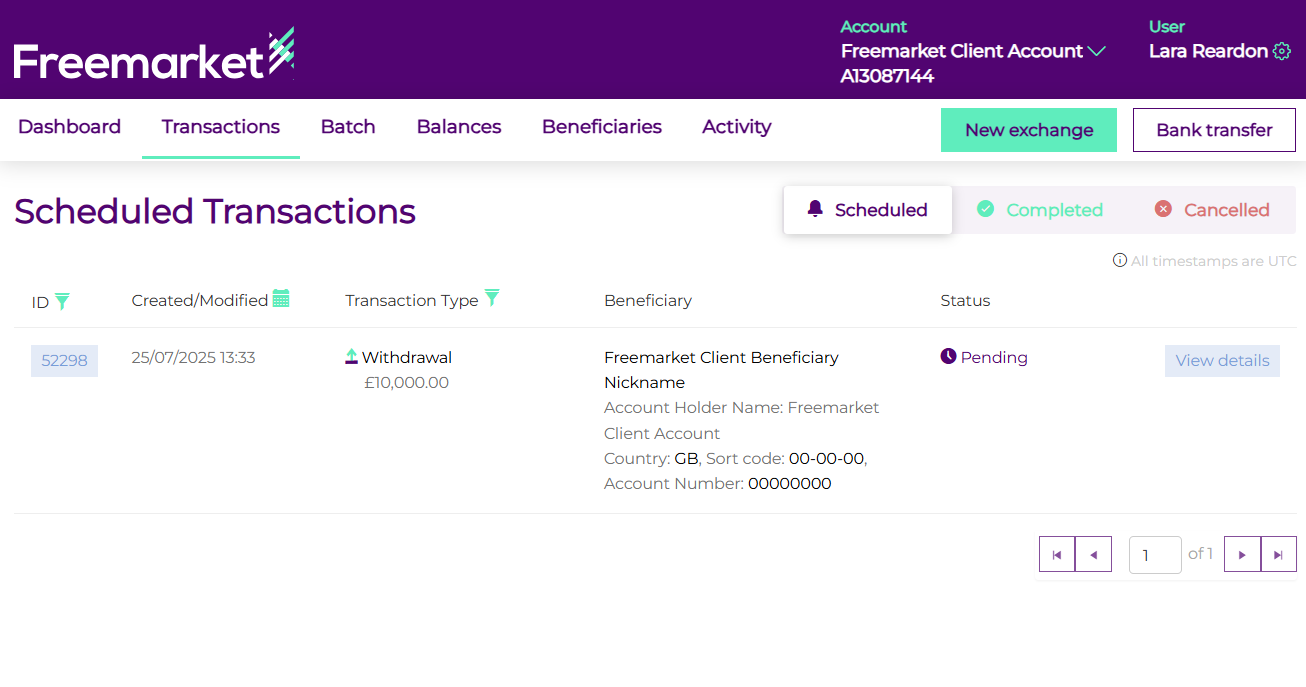Go to the previous page
Viewport: 1306px width, 687px height.
tap(1093, 555)
